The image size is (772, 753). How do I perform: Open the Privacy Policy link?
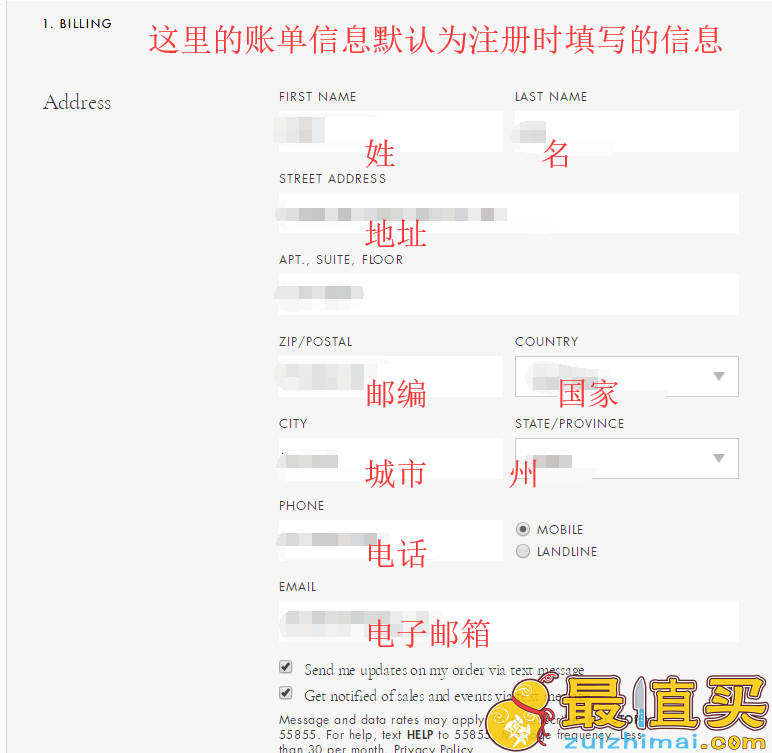click(x=433, y=749)
